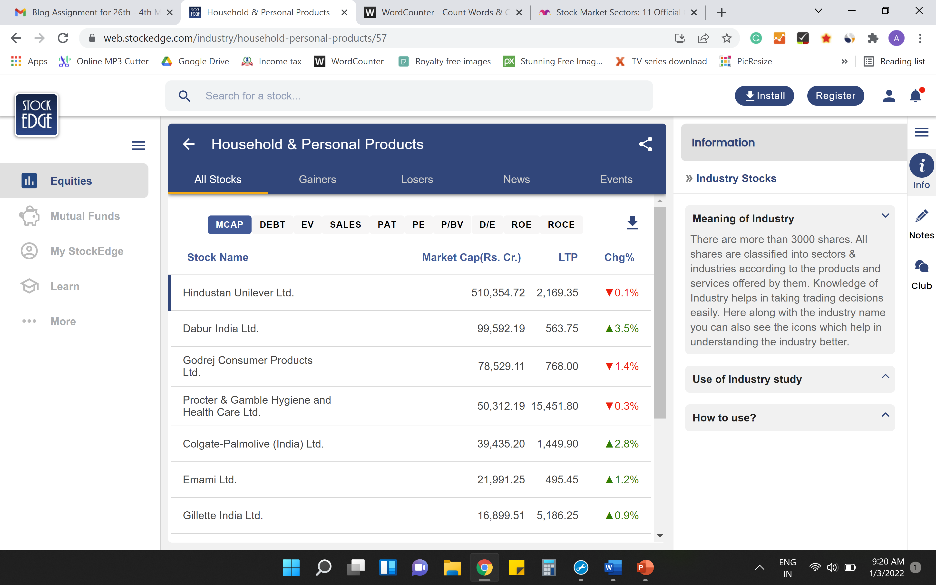Screen dimensions: 936x585
Task: Switch to the Losers tab
Action: pos(417,179)
